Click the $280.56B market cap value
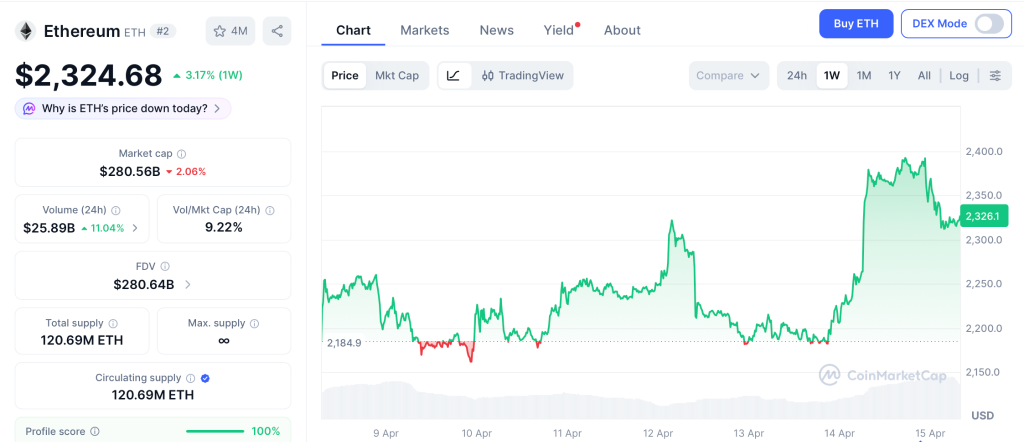This screenshot has height=442, width=1024. pos(130,172)
